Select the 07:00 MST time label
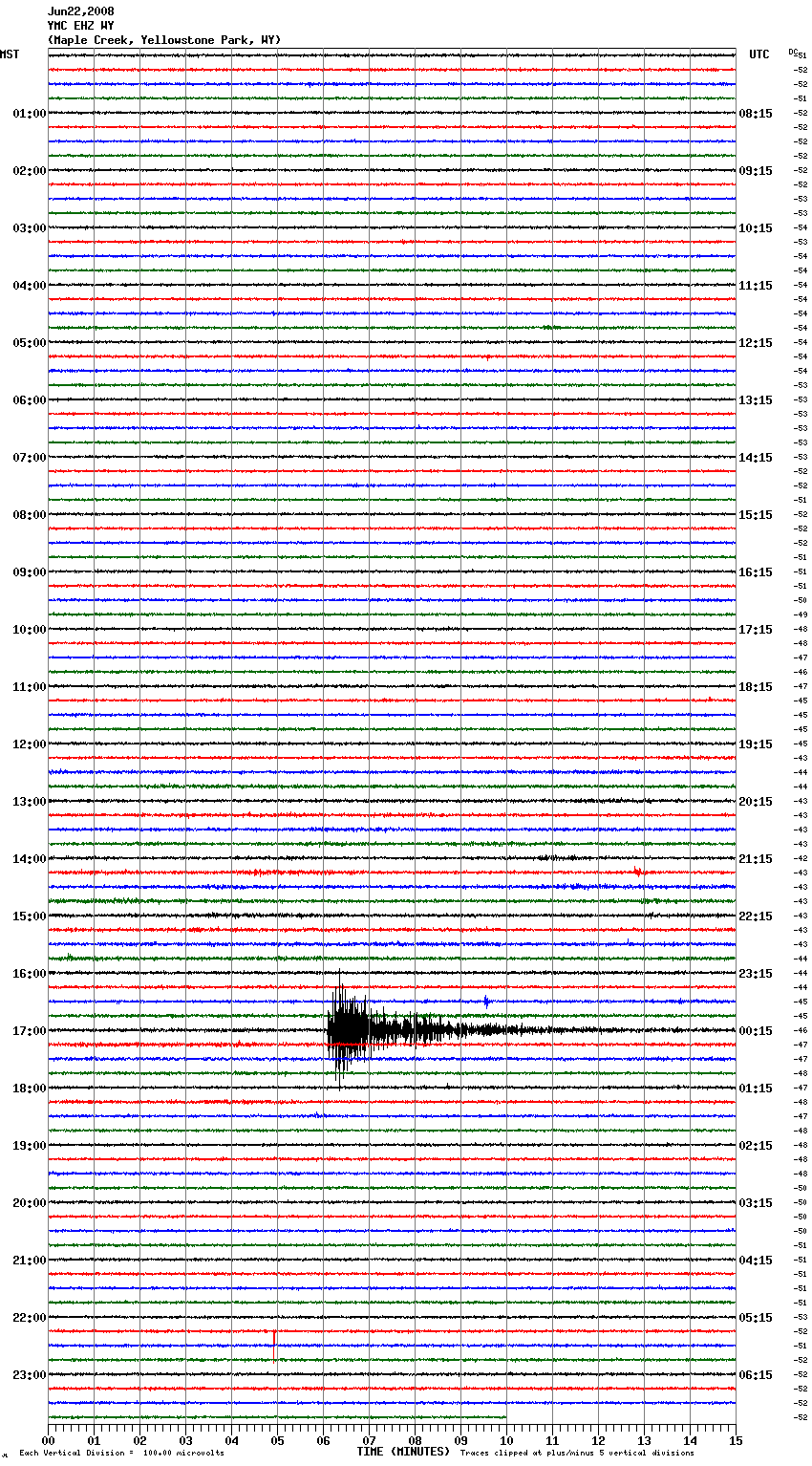The height and width of the screenshot is (1466, 812). 30,458
